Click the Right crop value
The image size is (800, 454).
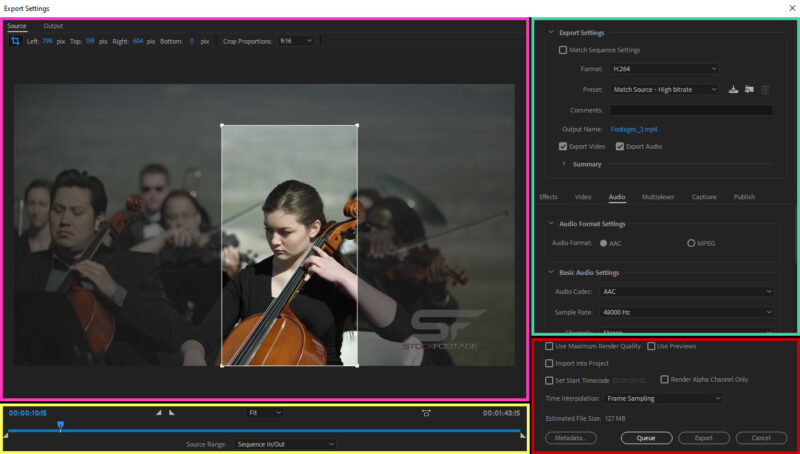[x=138, y=41]
